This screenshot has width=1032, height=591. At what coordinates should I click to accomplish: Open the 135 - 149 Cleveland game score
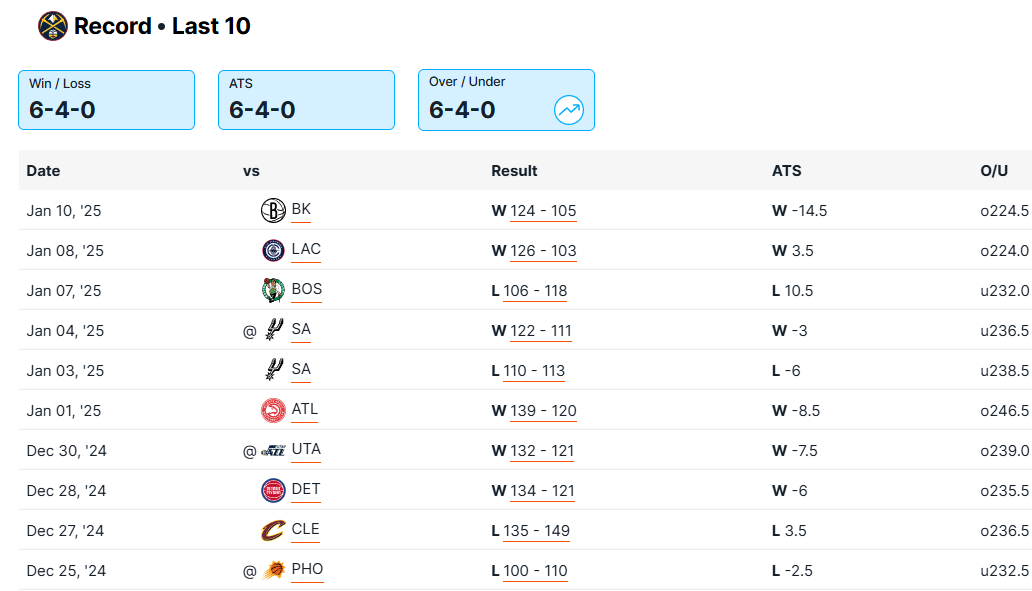point(536,531)
